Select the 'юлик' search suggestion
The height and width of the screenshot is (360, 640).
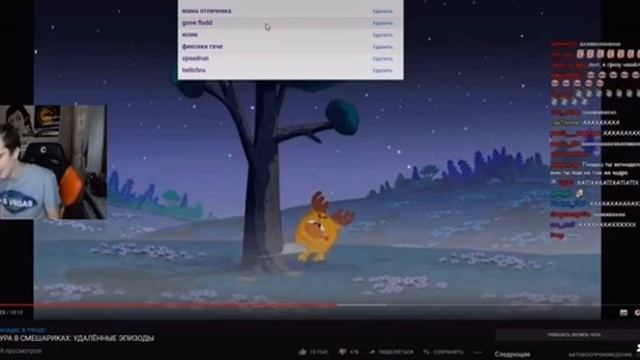click(290, 35)
